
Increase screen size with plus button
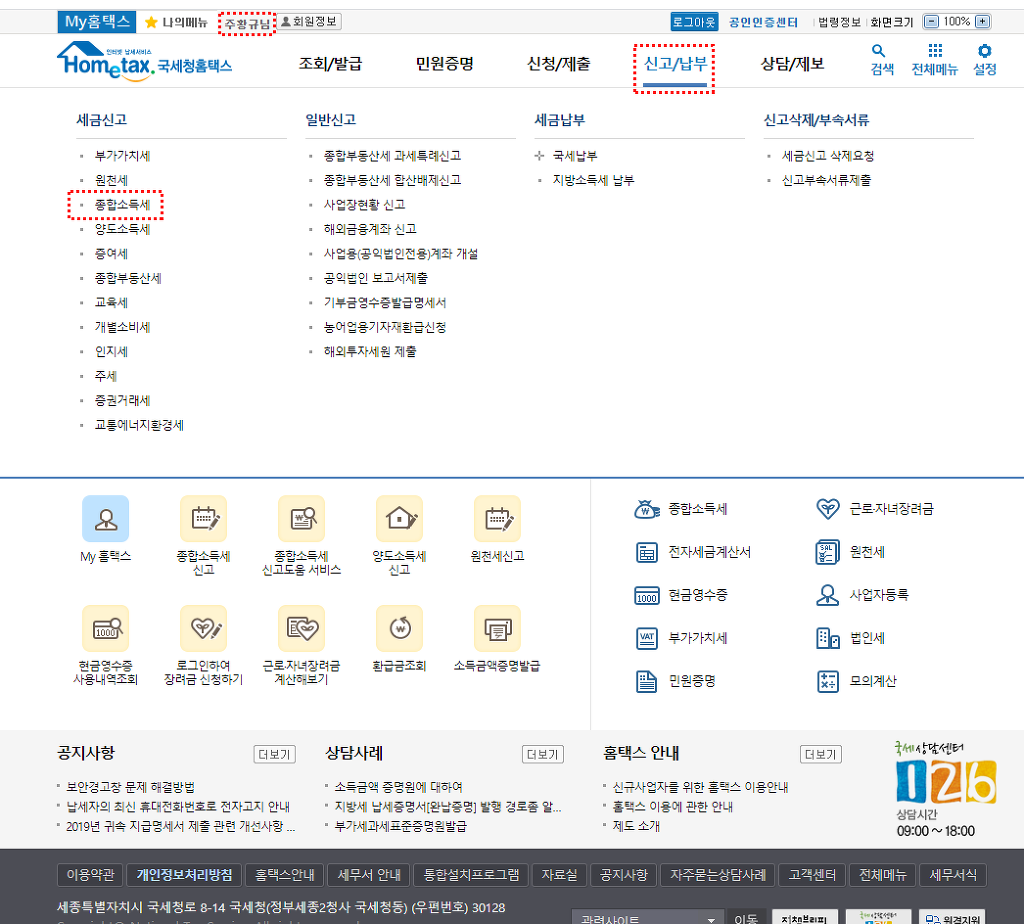pyautogui.click(x=982, y=22)
